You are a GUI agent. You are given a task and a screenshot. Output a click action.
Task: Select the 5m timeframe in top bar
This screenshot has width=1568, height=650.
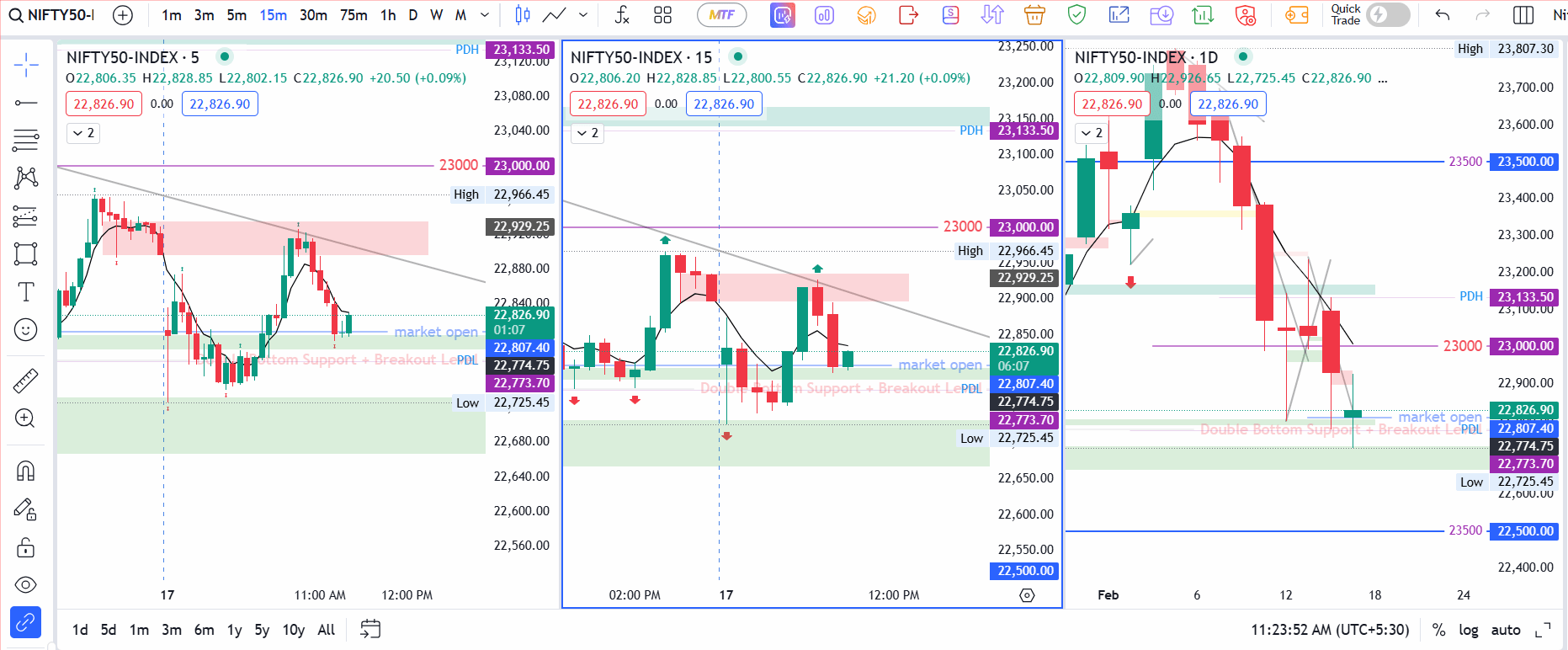pos(237,15)
